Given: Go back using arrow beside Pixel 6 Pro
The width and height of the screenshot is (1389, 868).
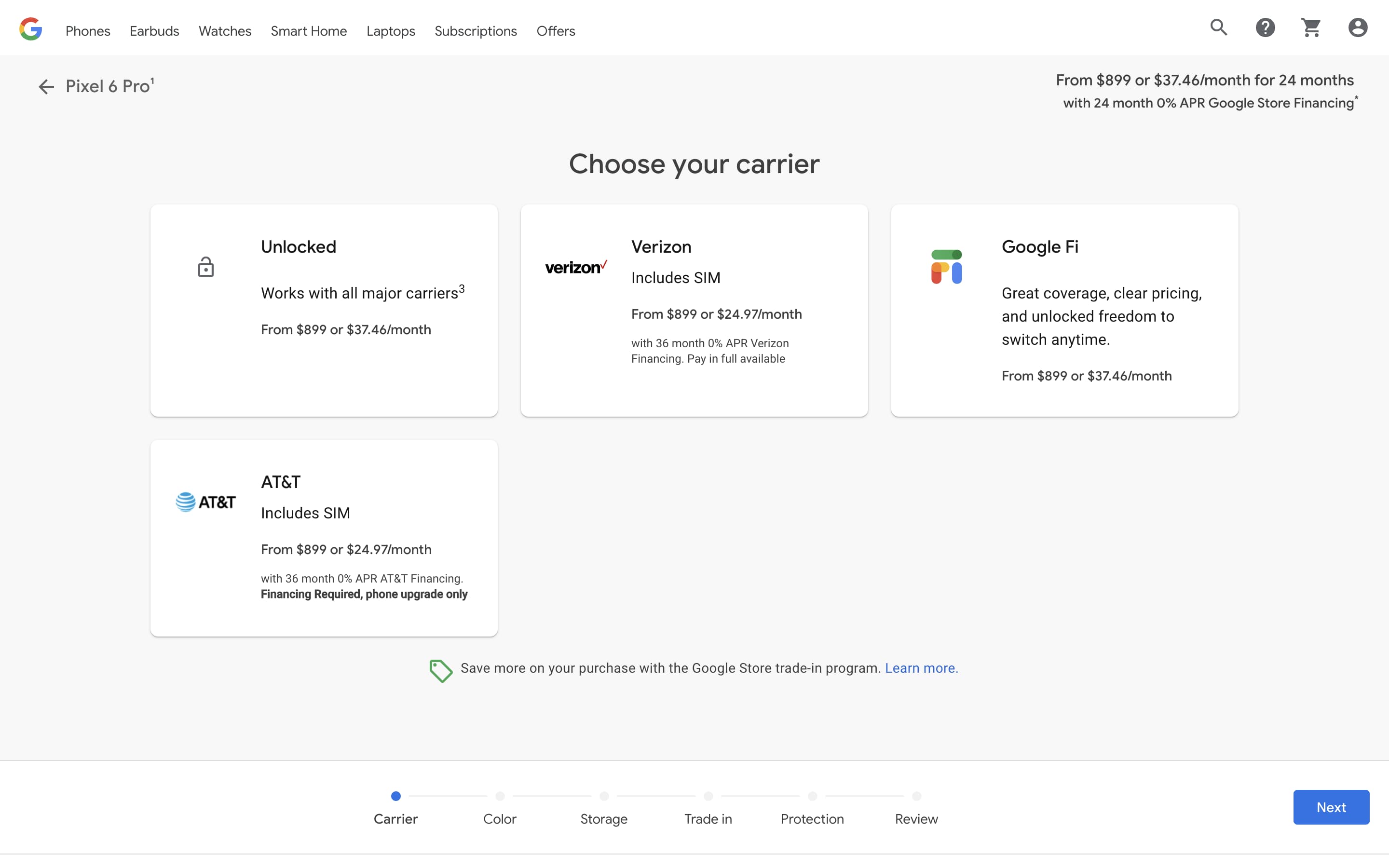Looking at the screenshot, I should [x=46, y=87].
